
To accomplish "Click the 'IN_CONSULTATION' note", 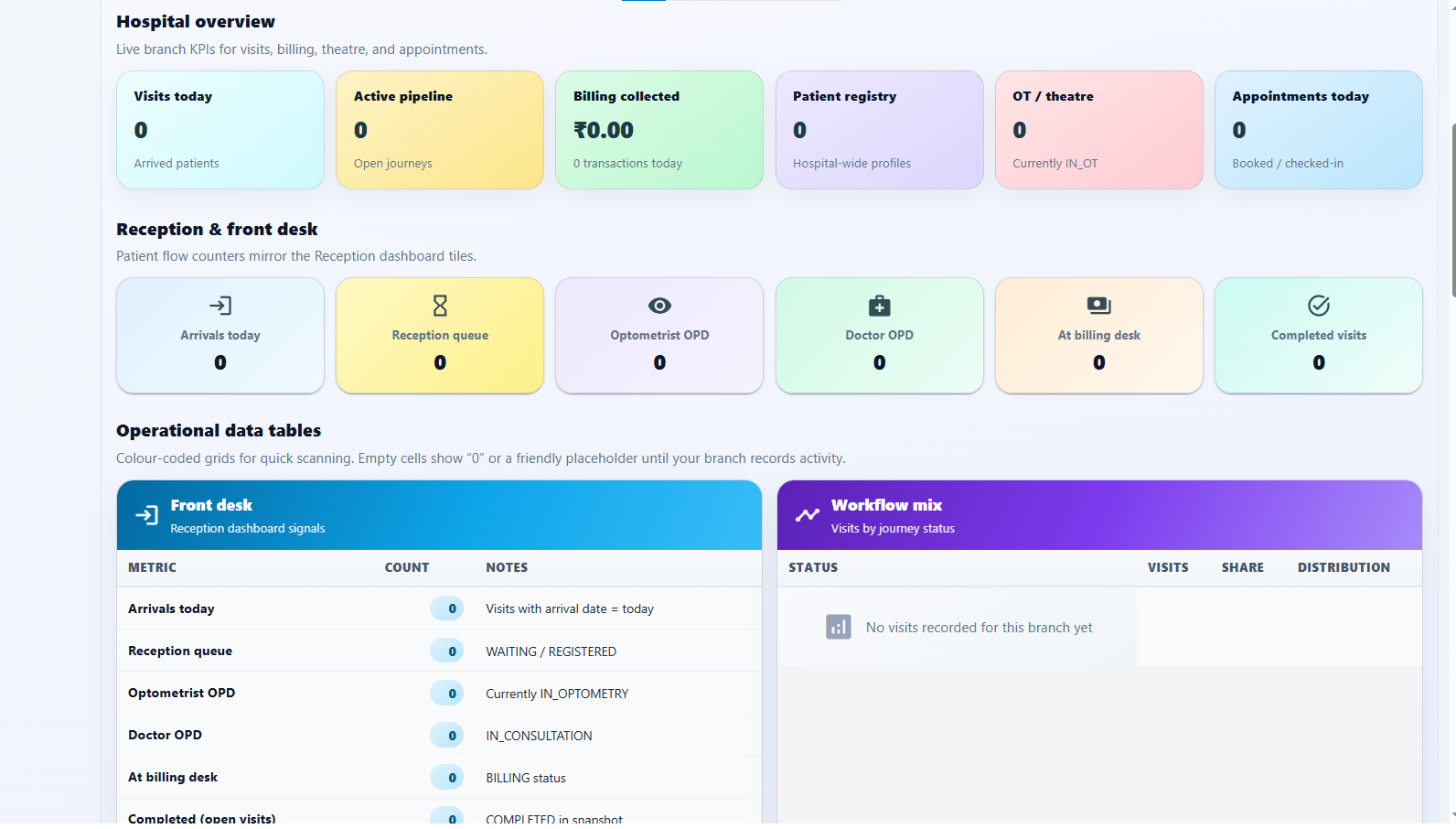I will [x=539, y=736].
